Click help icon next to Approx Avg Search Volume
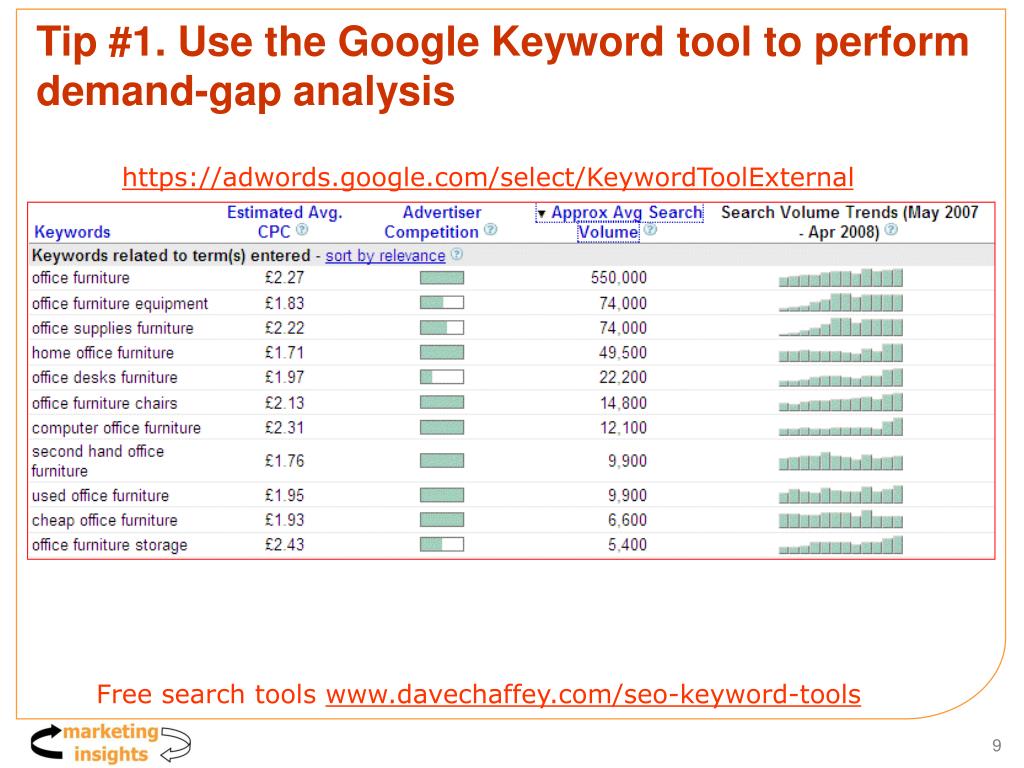The image size is (1024, 768). pos(650,230)
